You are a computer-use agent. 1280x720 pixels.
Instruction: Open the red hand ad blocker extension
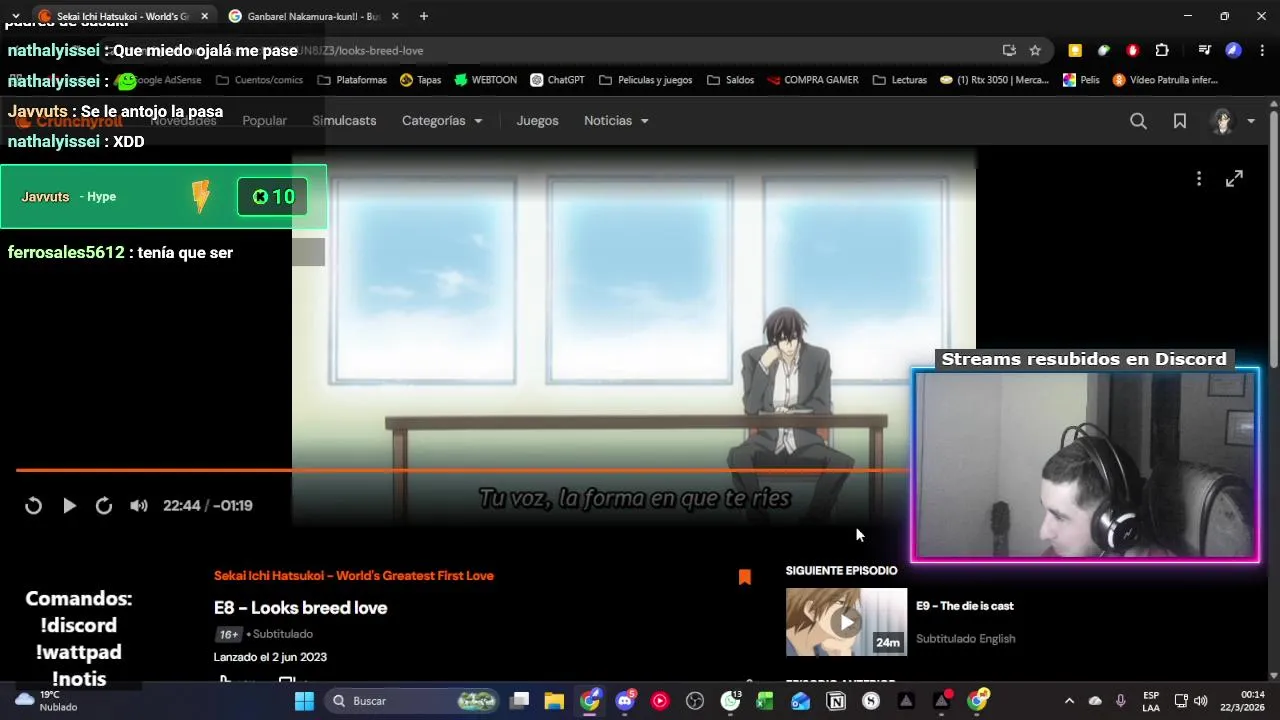(1133, 50)
